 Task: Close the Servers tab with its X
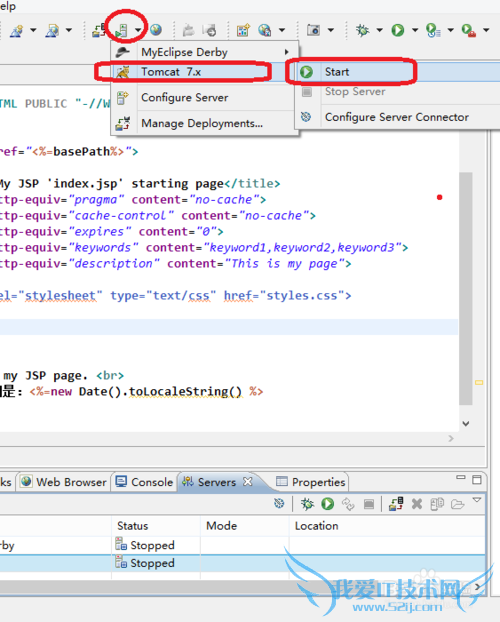click(248, 482)
